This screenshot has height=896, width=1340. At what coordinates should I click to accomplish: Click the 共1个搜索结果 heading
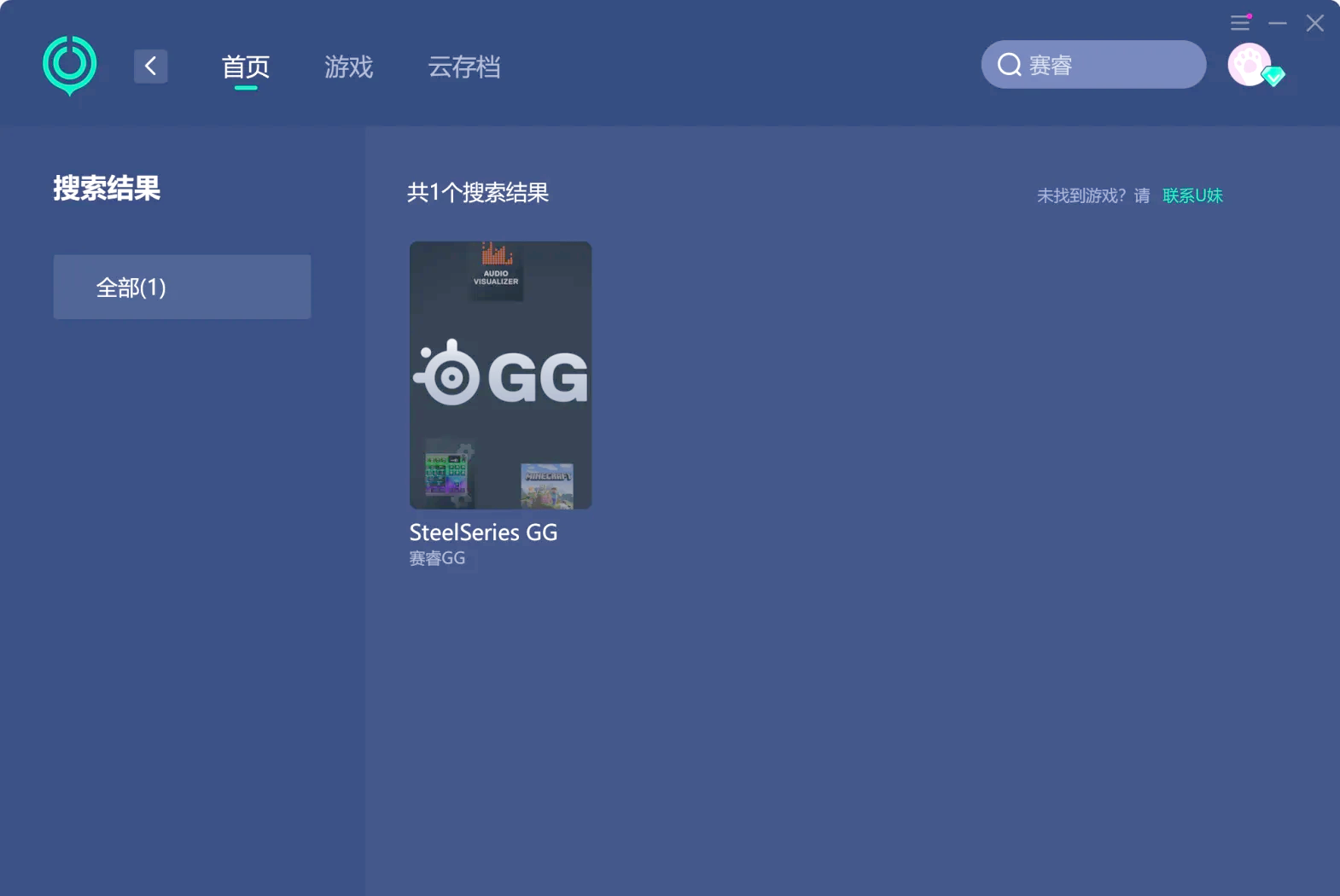pos(478,193)
